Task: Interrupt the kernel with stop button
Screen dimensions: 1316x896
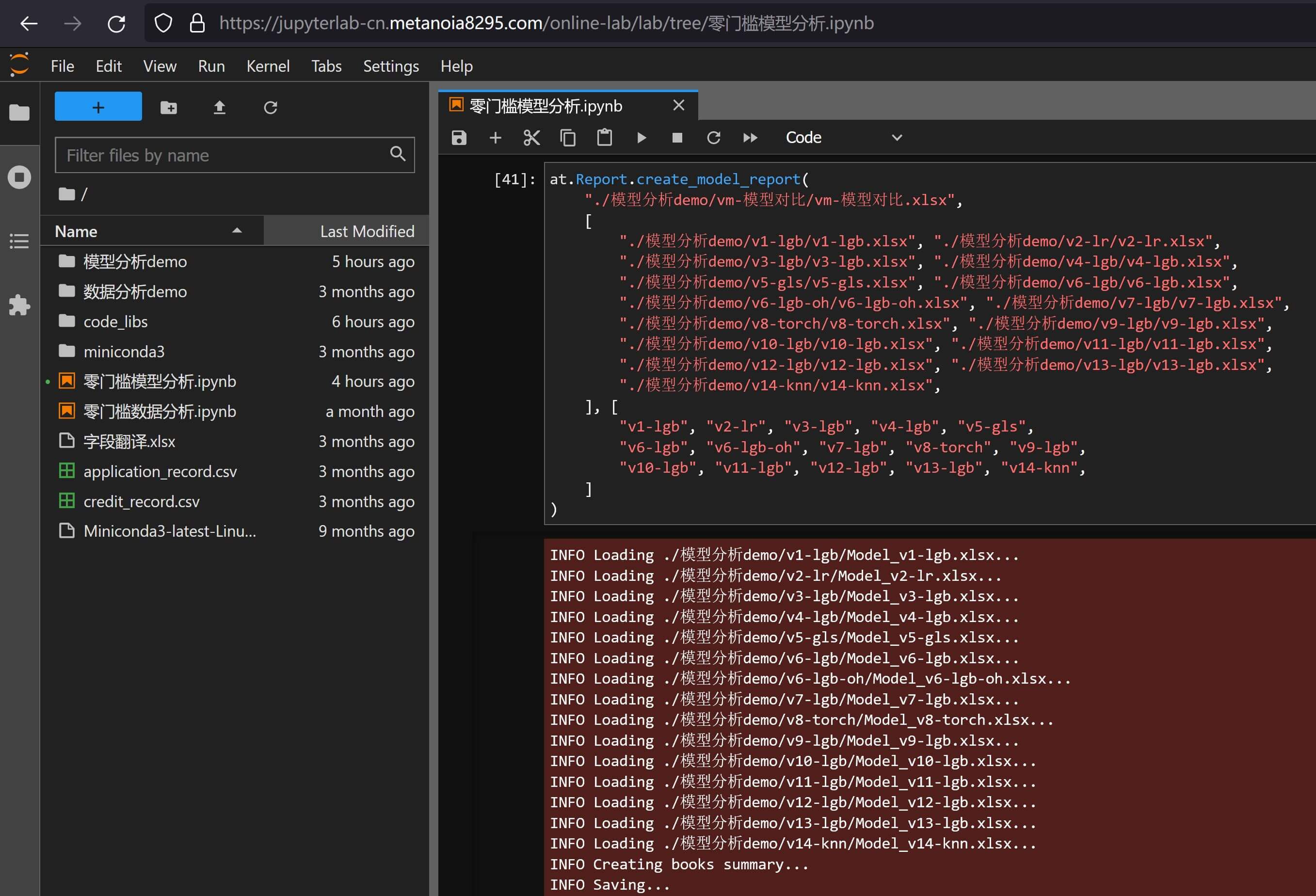Action: coord(677,138)
